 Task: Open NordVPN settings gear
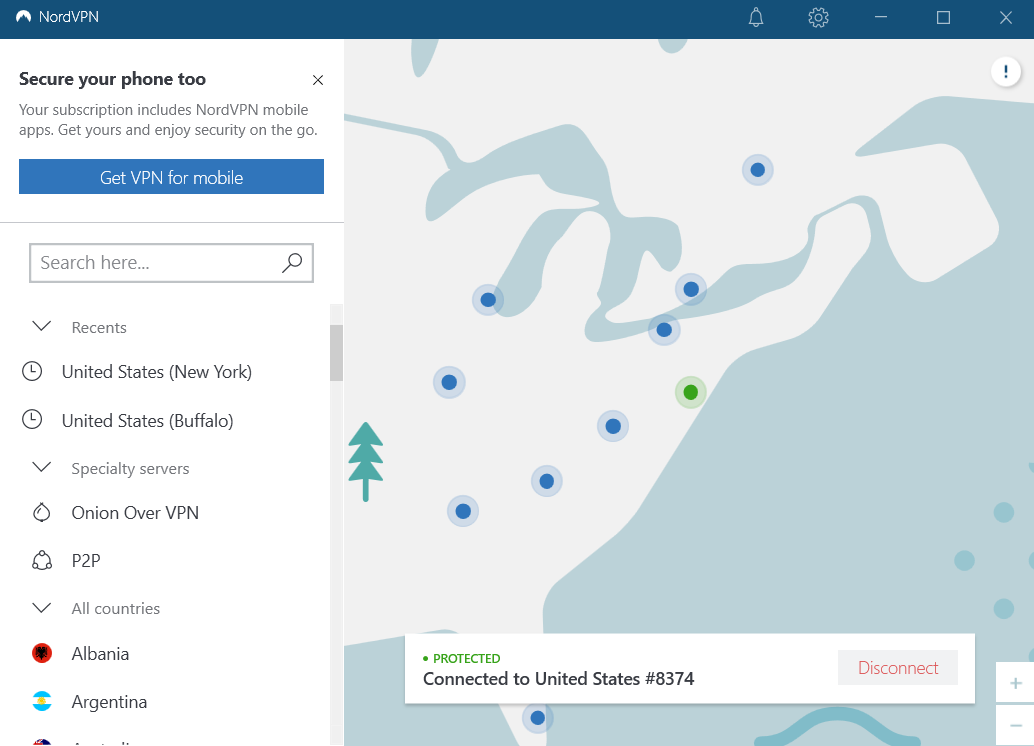click(x=818, y=17)
